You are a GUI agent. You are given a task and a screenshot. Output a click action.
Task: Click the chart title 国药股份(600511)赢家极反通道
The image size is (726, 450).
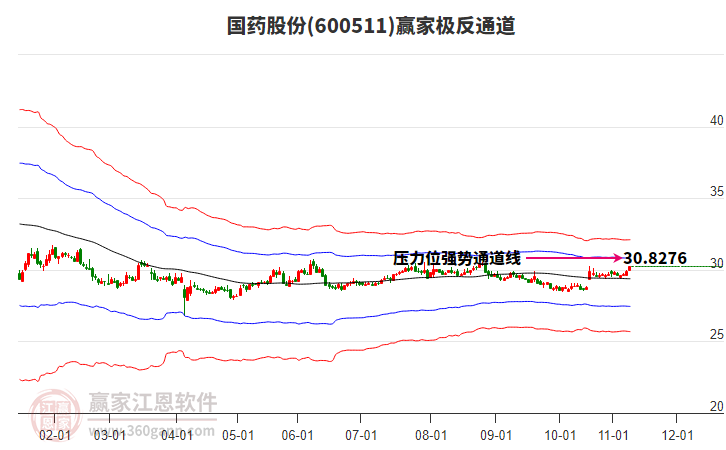click(x=371, y=25)
